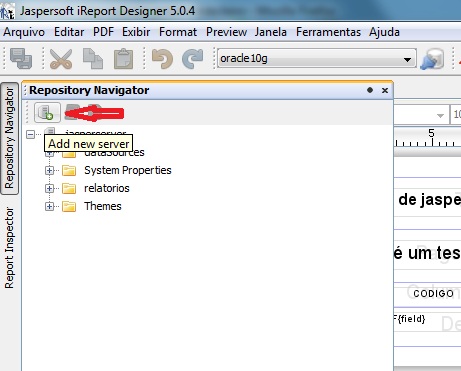Viewport: 461px width, 371px height.
Task: Open the Arquivo menu
Action: tap(24, 32)
